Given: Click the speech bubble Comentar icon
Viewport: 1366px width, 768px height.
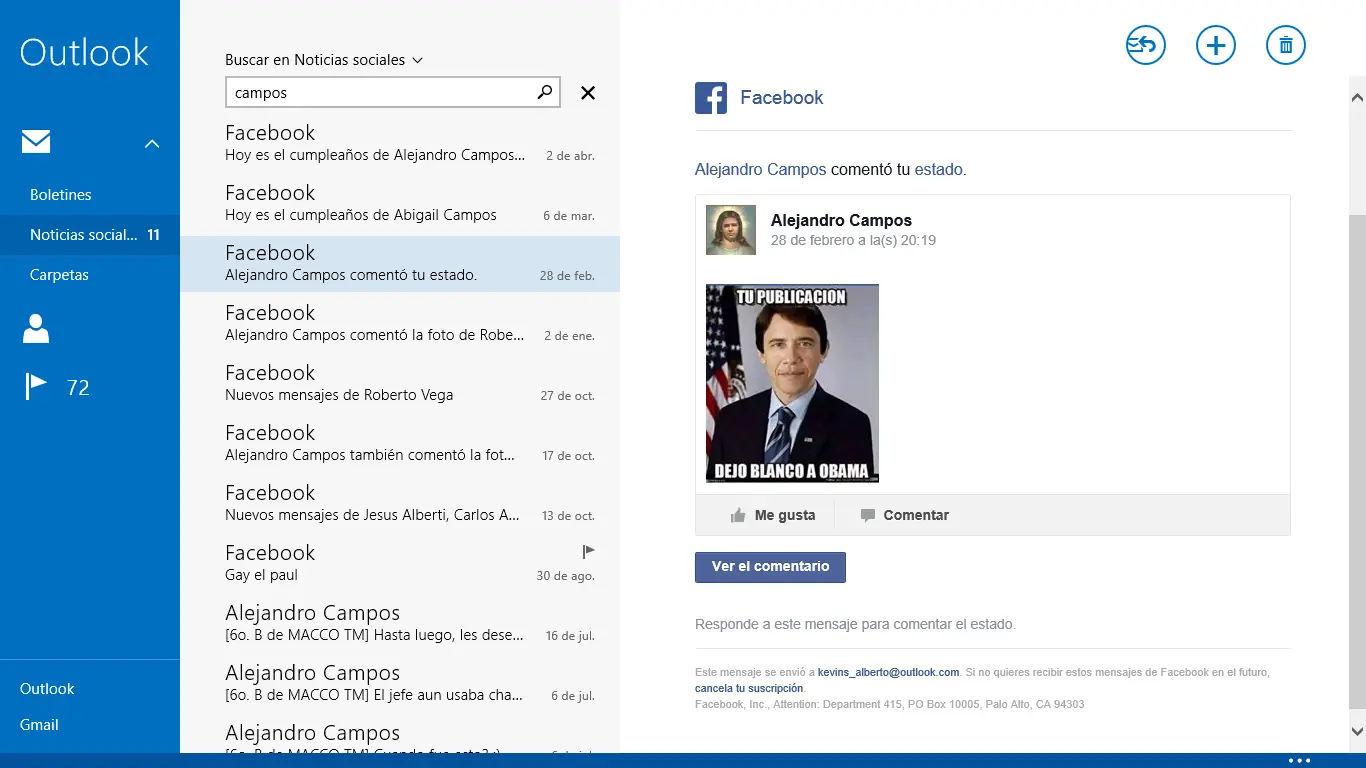Looking at the screenshot, I should coord(867,515).
